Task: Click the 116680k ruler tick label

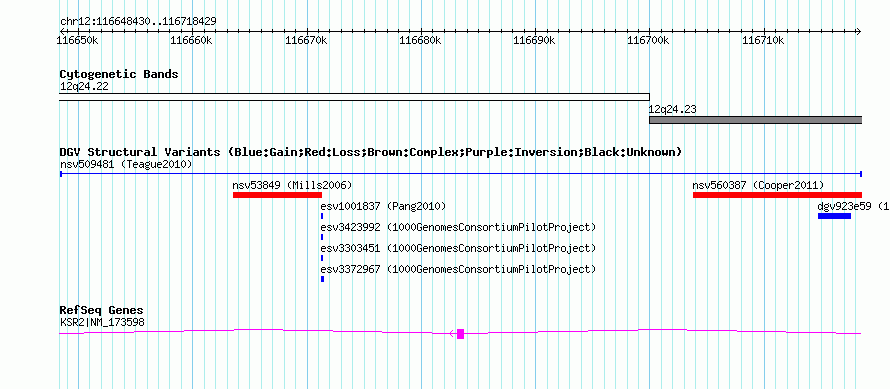Action: [x=421, y=40]
